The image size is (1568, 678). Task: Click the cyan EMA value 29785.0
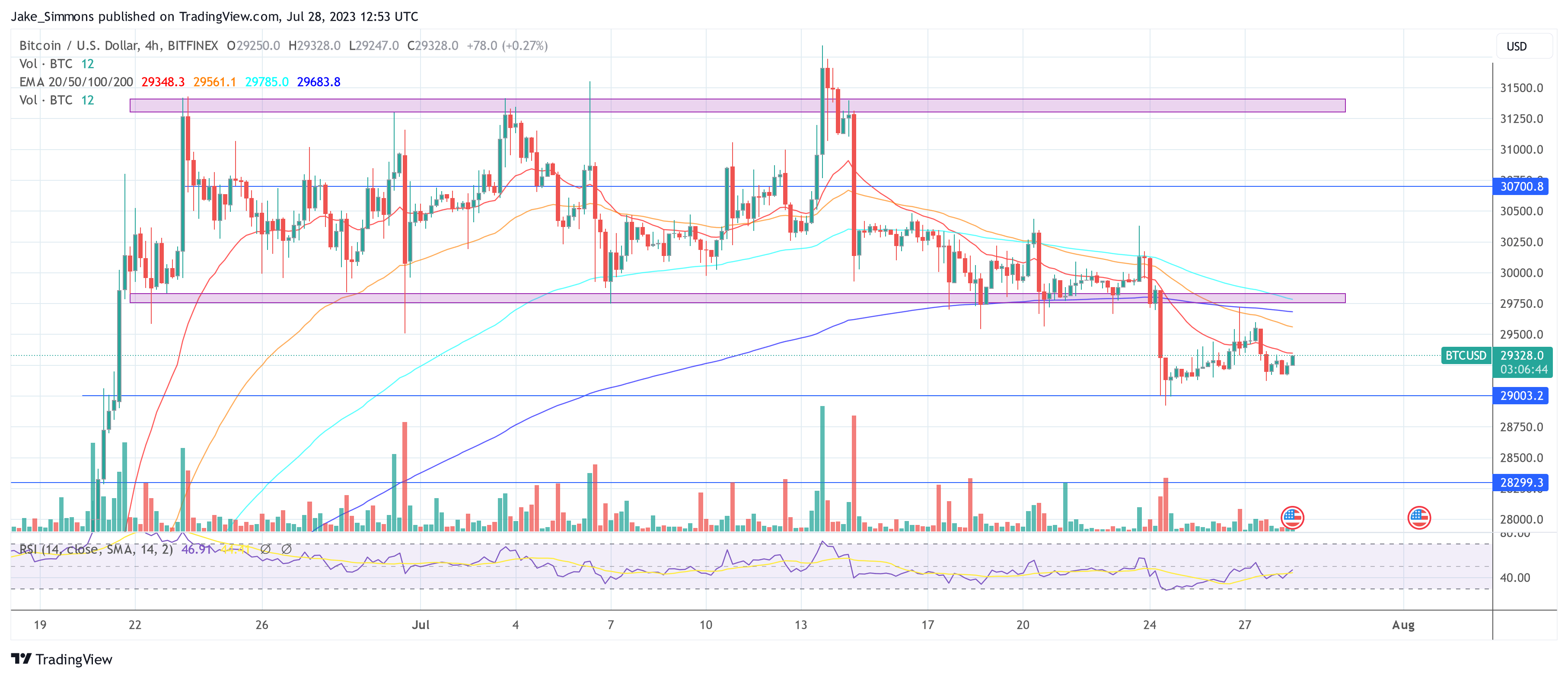(x=267, y=82)
